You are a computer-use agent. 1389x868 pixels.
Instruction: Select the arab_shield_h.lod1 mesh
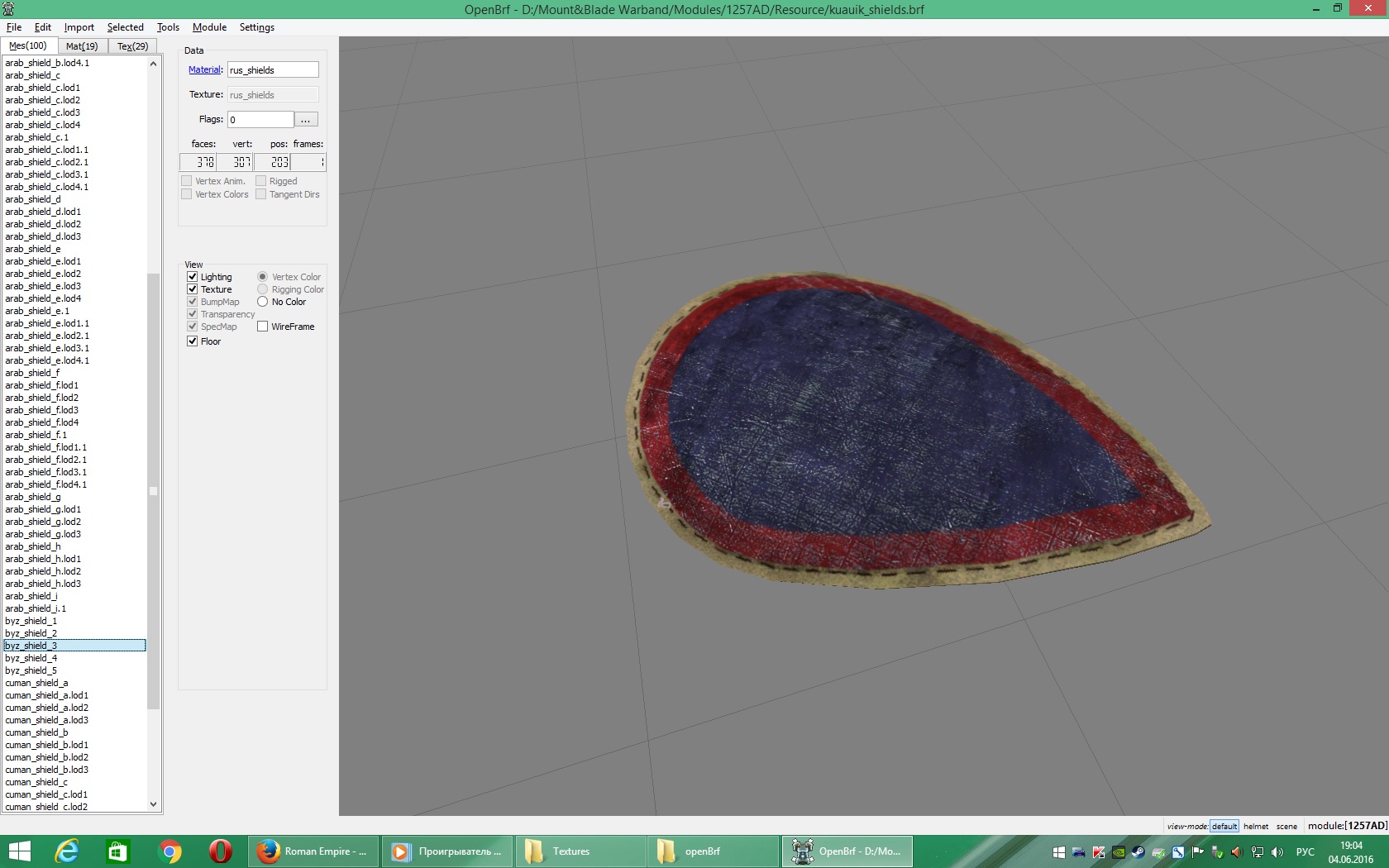74,559
